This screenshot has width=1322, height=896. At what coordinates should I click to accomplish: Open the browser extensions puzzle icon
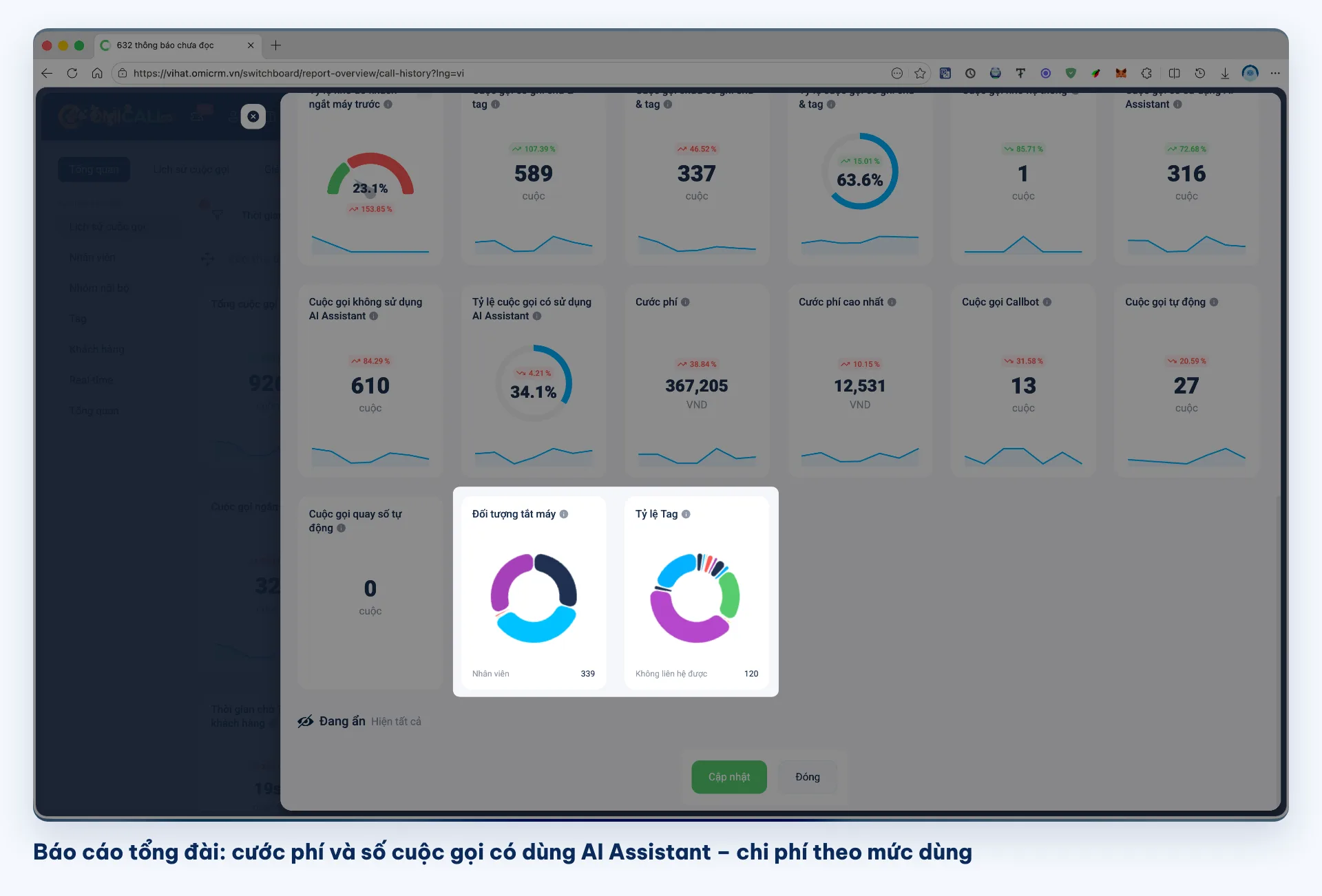tap(1146, 73)
